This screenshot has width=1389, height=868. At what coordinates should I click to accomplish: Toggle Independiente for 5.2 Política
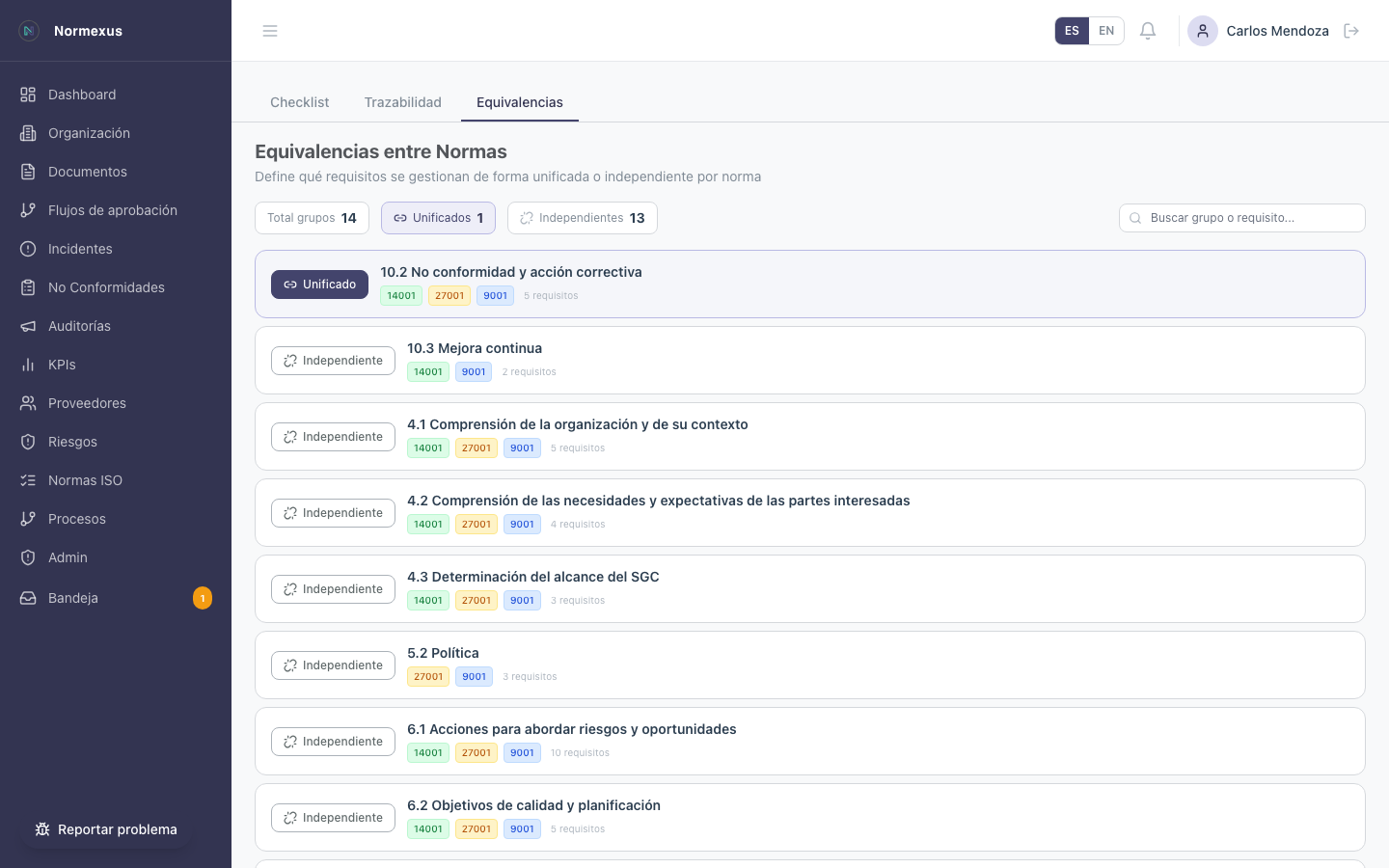coord(333,665)
